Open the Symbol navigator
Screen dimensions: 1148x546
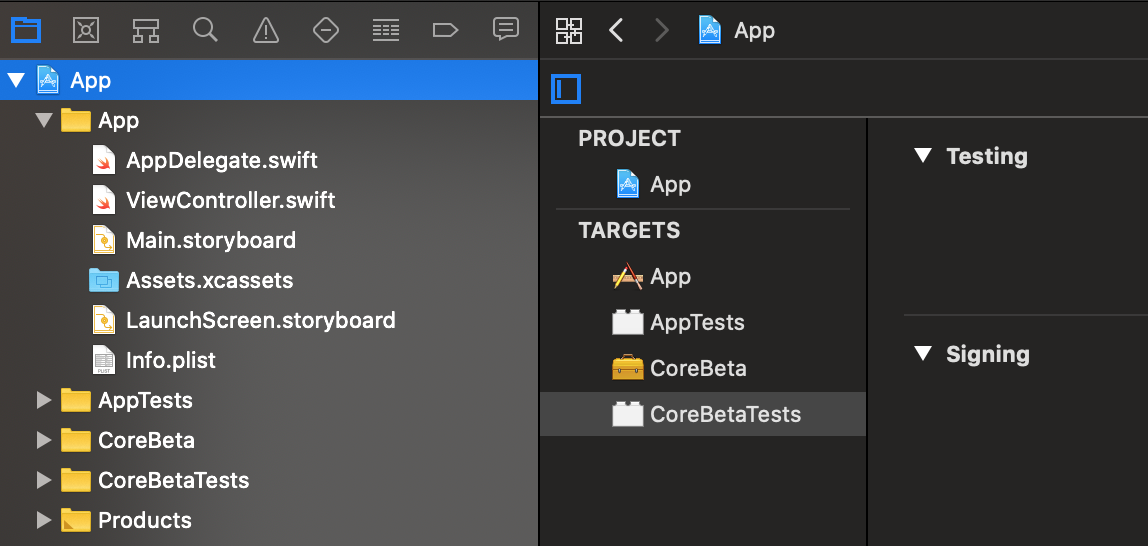[x=146, y=30]
